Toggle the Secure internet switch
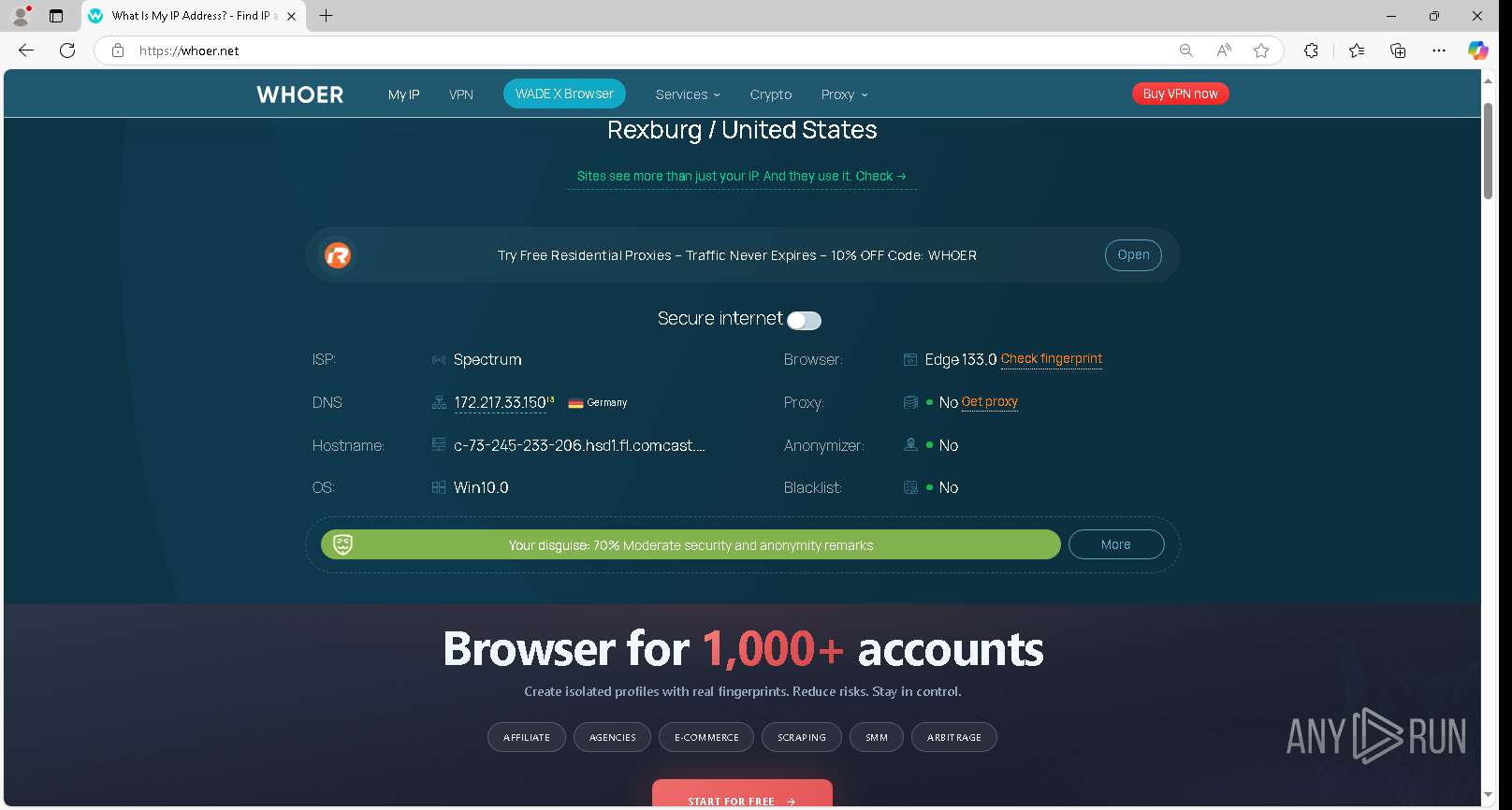Screen dimensions: 1512x810 804,321
